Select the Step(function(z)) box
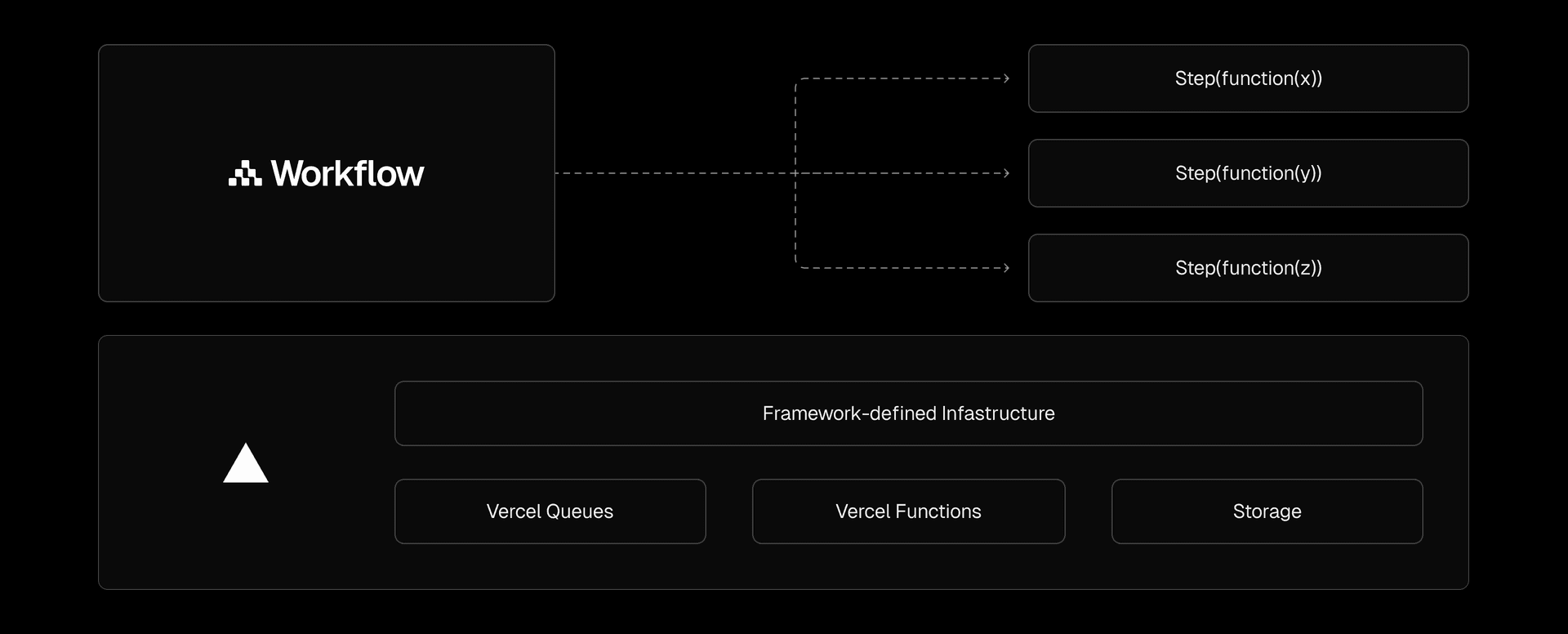This screenshot has width=1568, height=634. point(1248,268)
